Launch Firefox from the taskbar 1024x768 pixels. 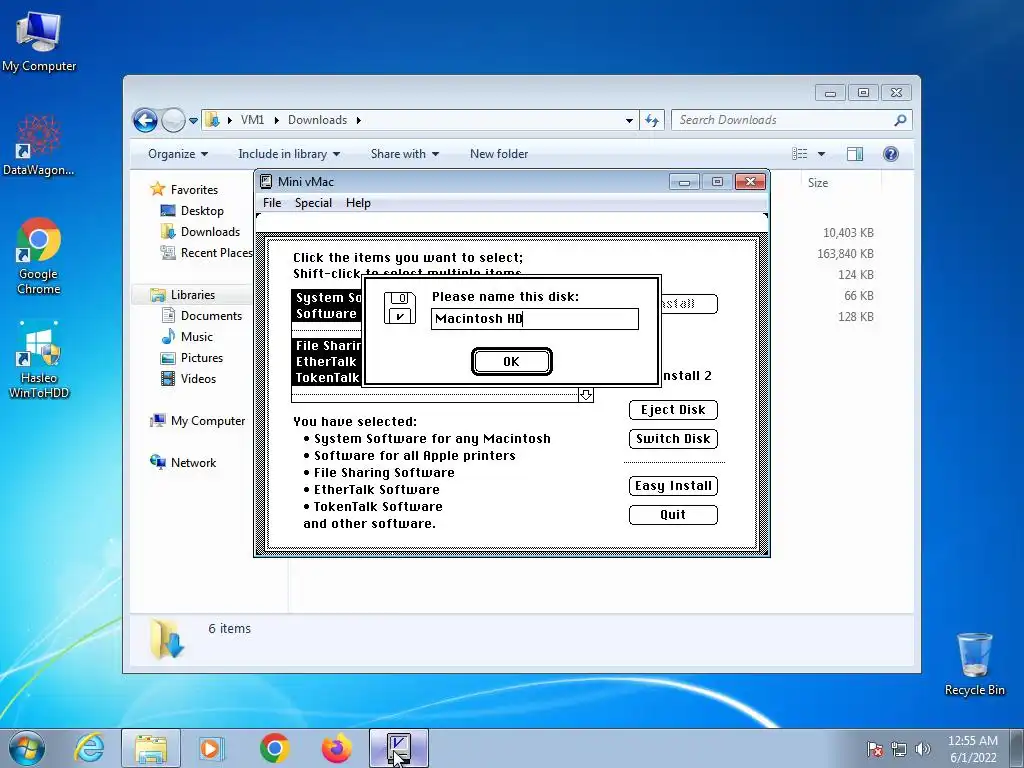336,748
